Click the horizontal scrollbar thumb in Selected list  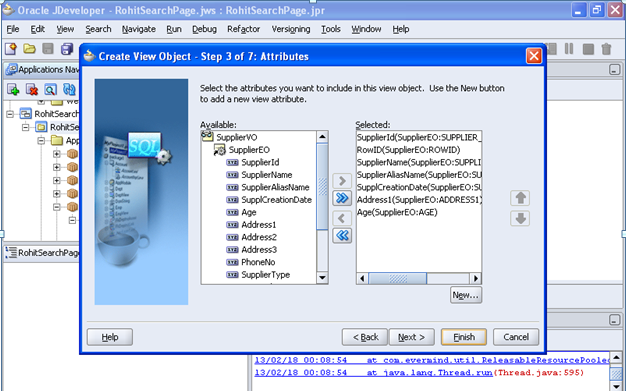(398, 278)
